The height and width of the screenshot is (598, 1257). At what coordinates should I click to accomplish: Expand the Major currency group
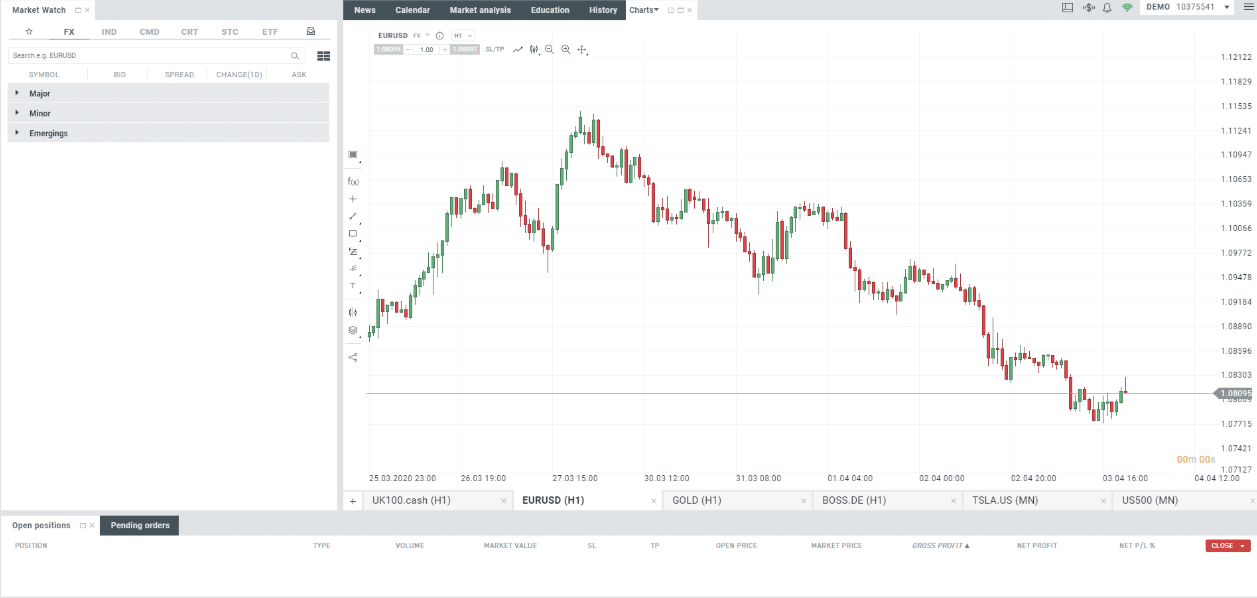(x=168, y=93)
